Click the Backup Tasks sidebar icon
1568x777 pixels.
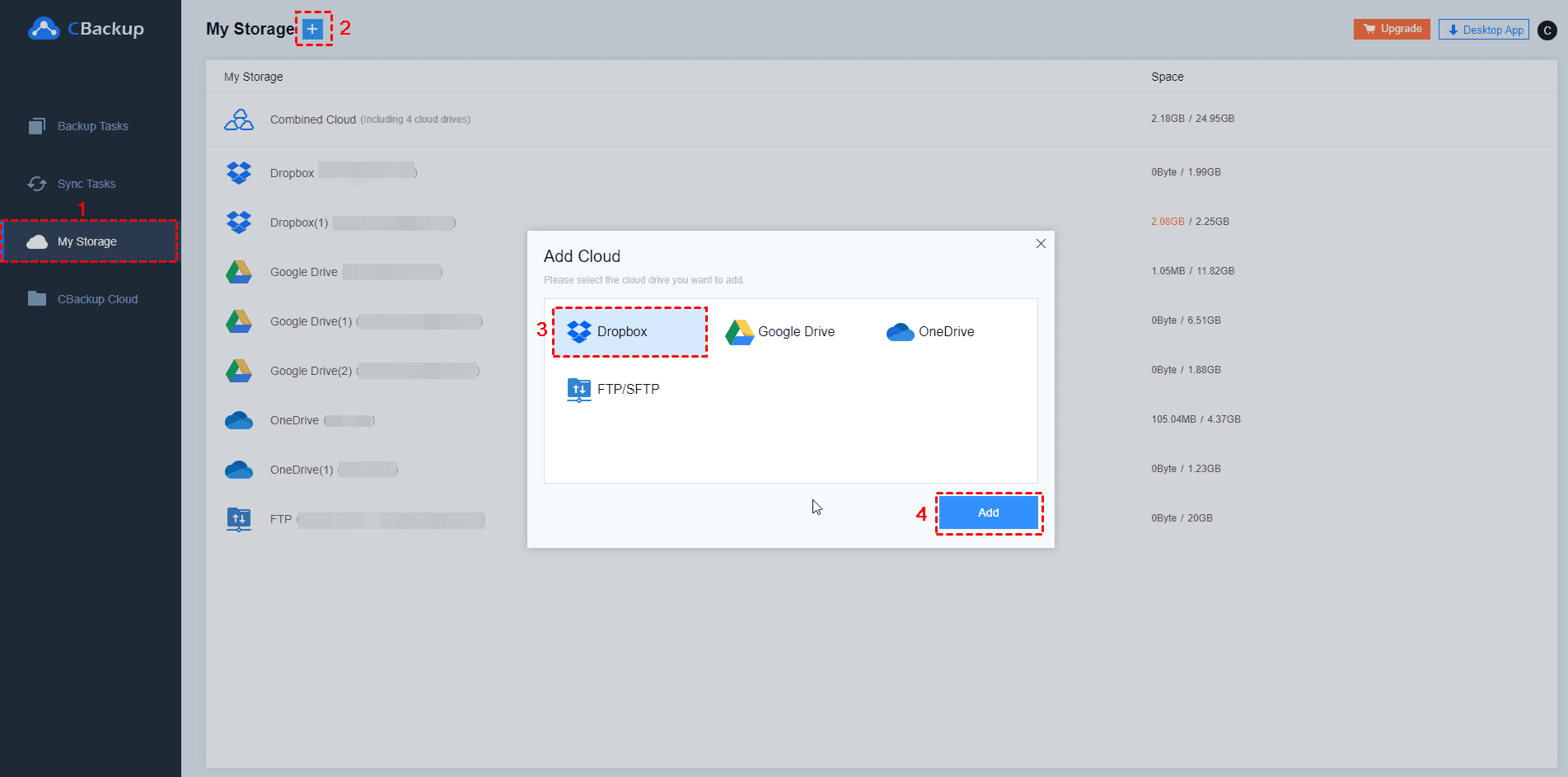37,126
